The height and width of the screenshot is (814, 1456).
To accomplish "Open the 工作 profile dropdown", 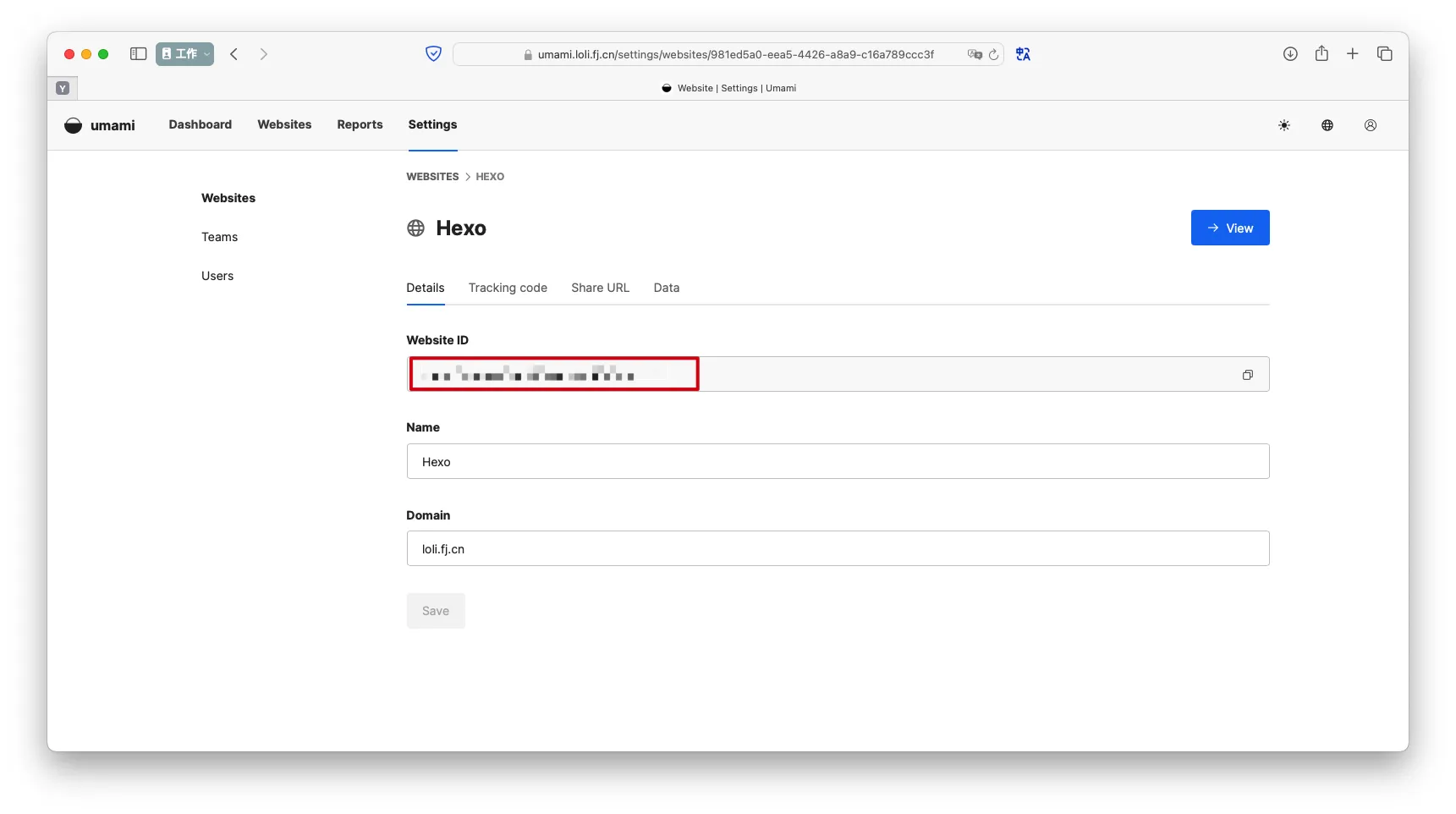I will [184, 54].
